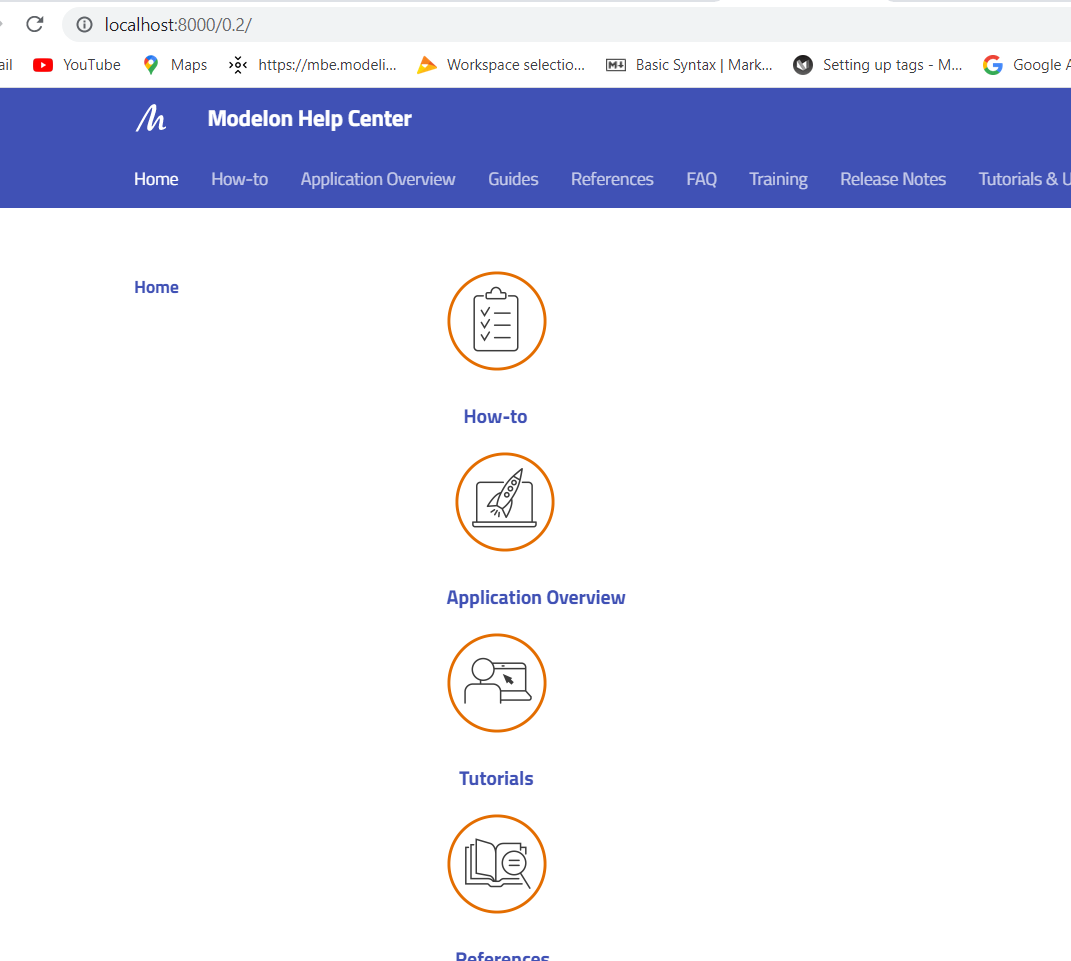Image resolution: width=1071 pixels, height=961 pixels.
Task: Open the Maps bookmark
Action: click(175, 65)
